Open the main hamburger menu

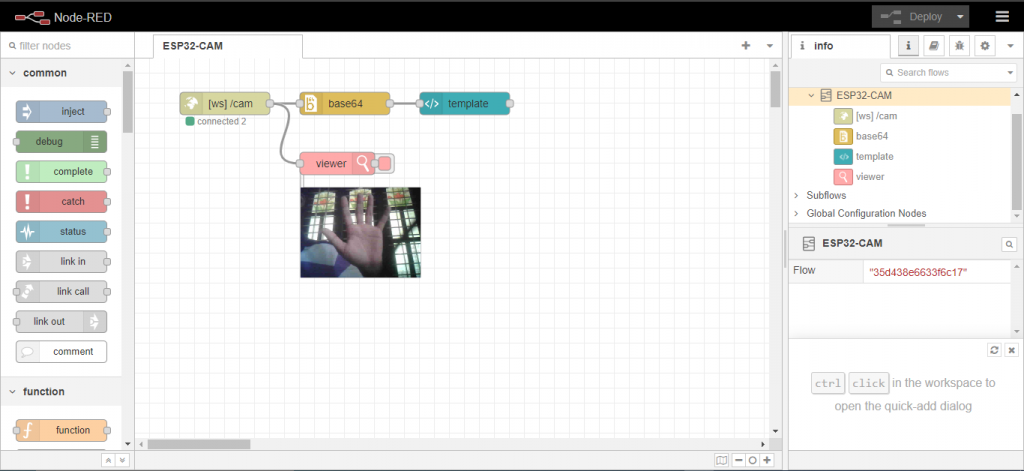tap(1002, 16)
